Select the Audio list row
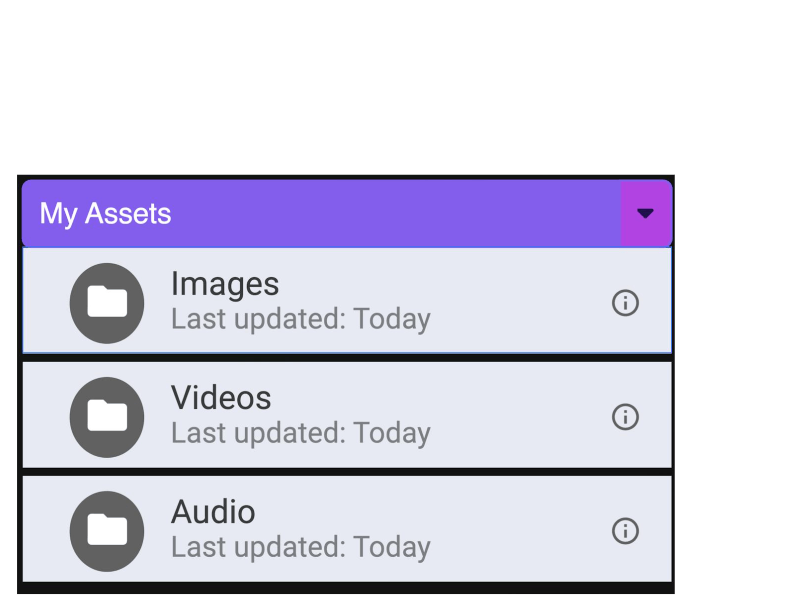The width and height of the screenshot is (800, 600). click(500, 530)
